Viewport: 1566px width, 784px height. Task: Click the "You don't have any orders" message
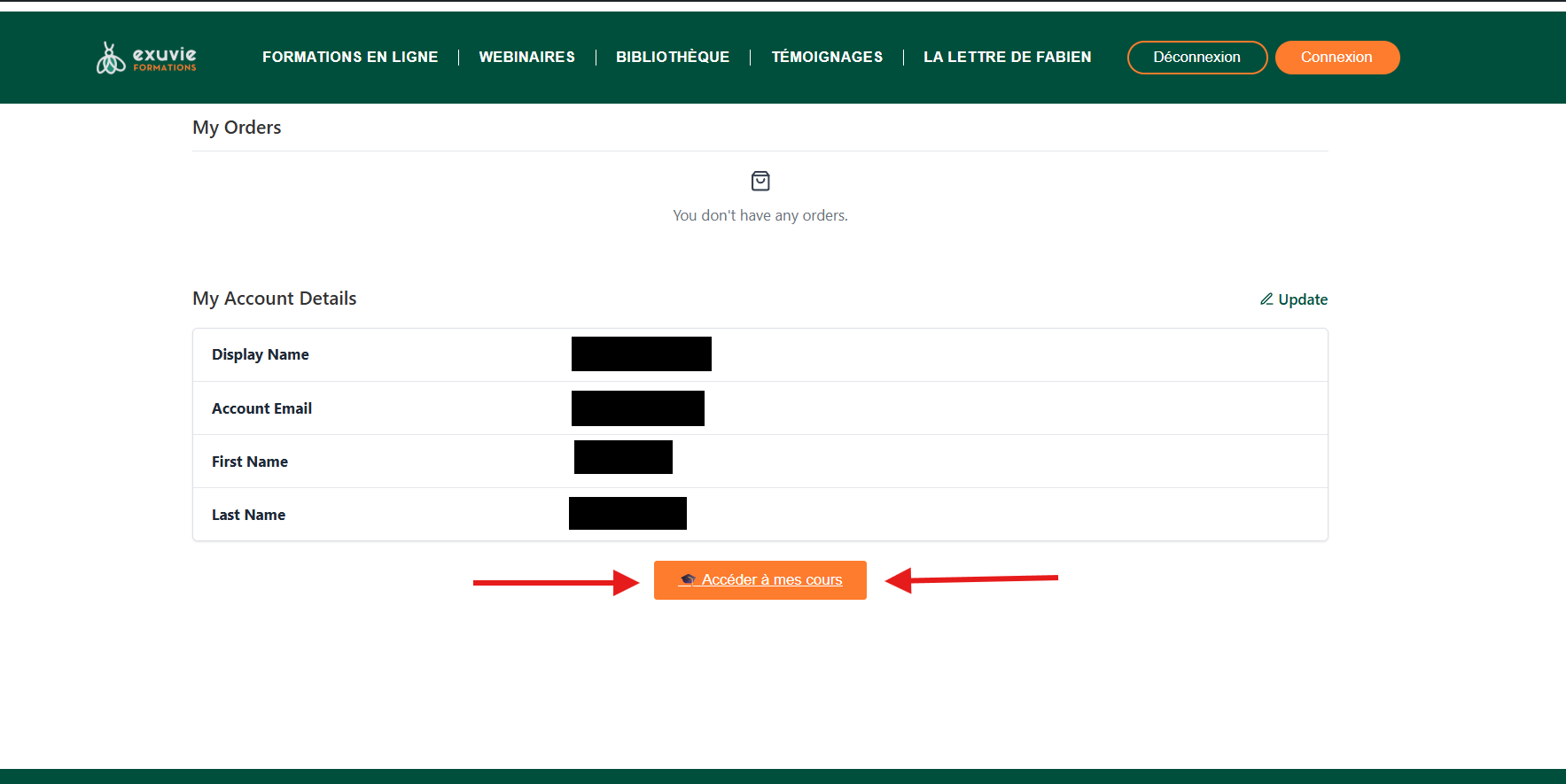tap(760, 215)
